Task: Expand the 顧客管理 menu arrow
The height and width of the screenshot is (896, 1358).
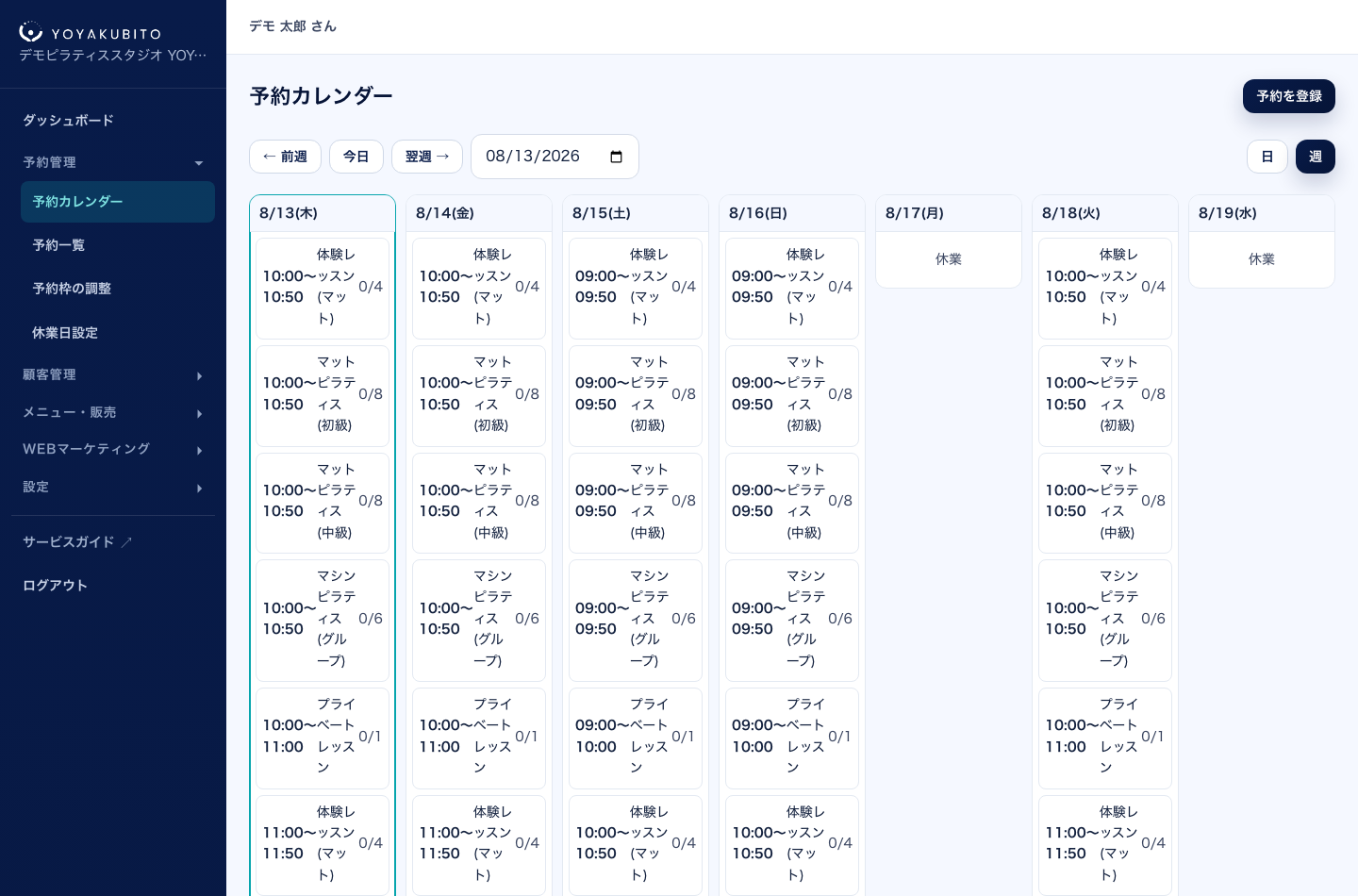Action: pos(199,376)
